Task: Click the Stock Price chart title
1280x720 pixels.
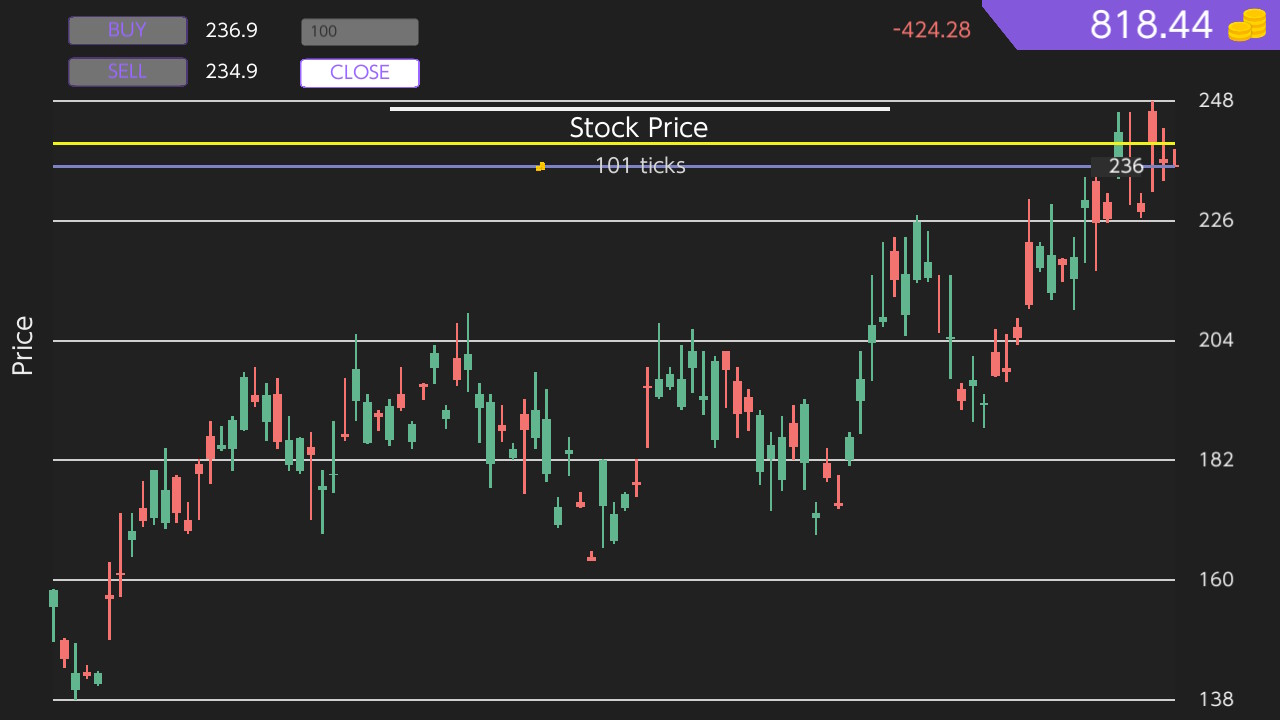Action: [639, 127]
